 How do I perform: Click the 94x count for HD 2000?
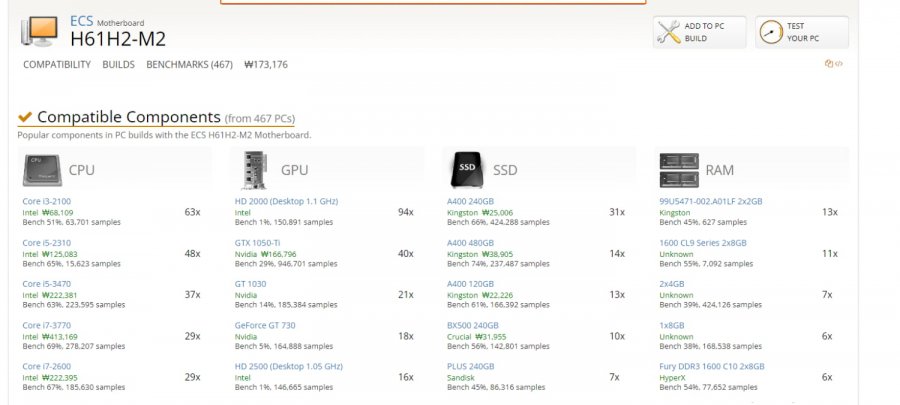406,212
